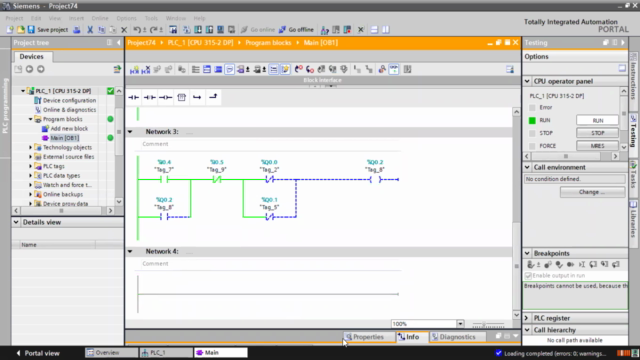Insert a normally open contact
640x360 pixels.
coord(133,97)
